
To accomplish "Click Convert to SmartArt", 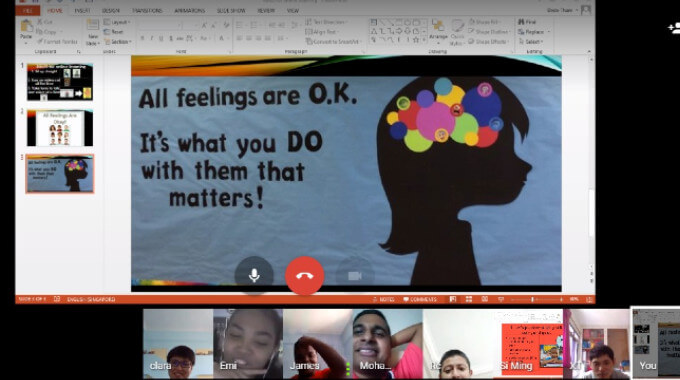I will (333, 42).
